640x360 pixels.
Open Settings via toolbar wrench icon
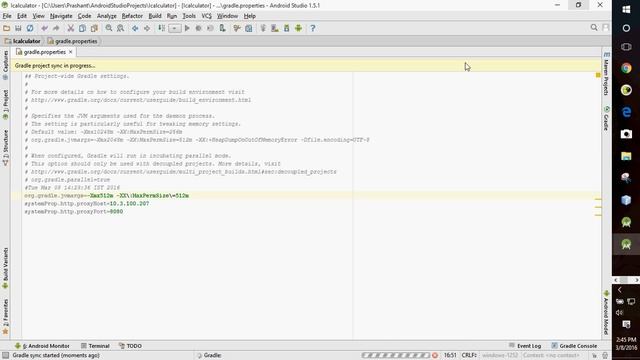coord(237,28)
